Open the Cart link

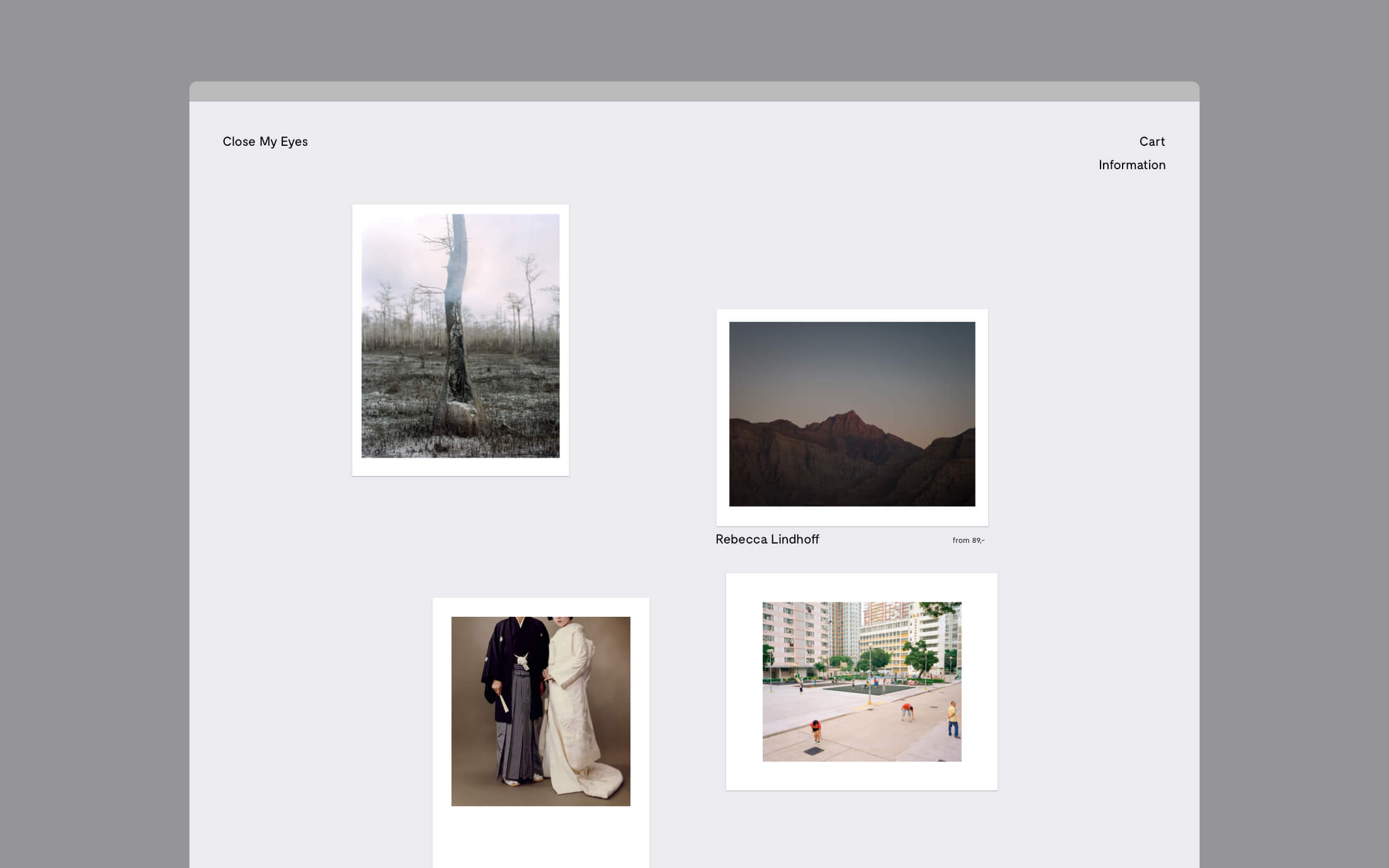(1152, 141)
